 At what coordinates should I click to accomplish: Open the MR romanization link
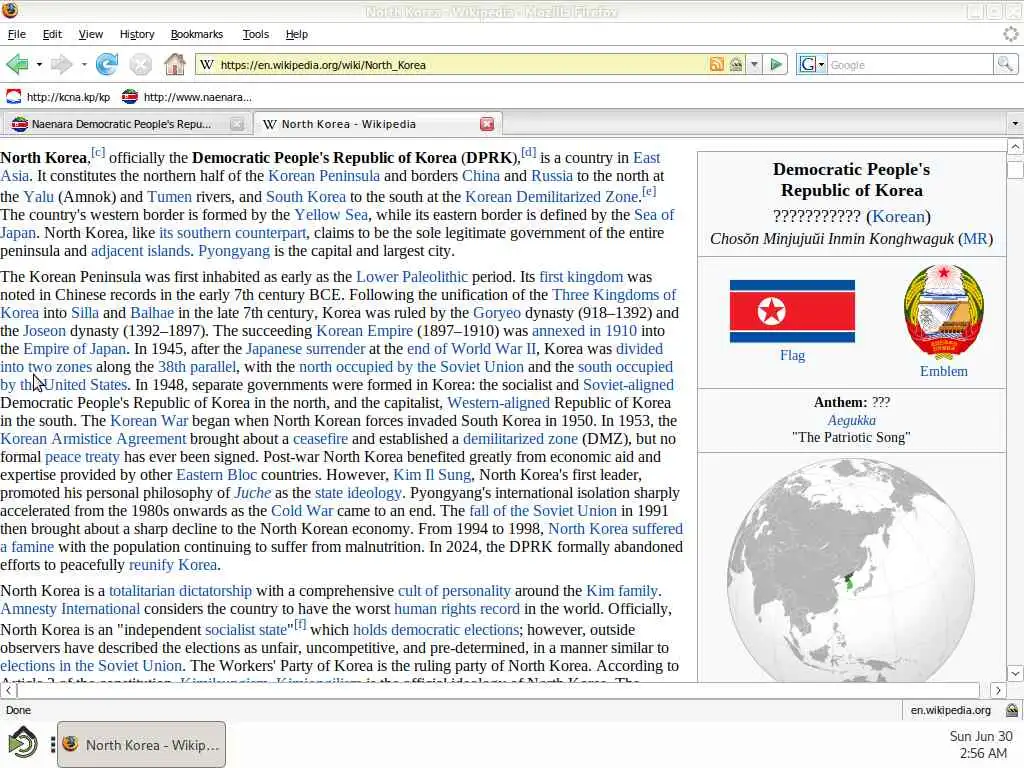click(975, 239)
